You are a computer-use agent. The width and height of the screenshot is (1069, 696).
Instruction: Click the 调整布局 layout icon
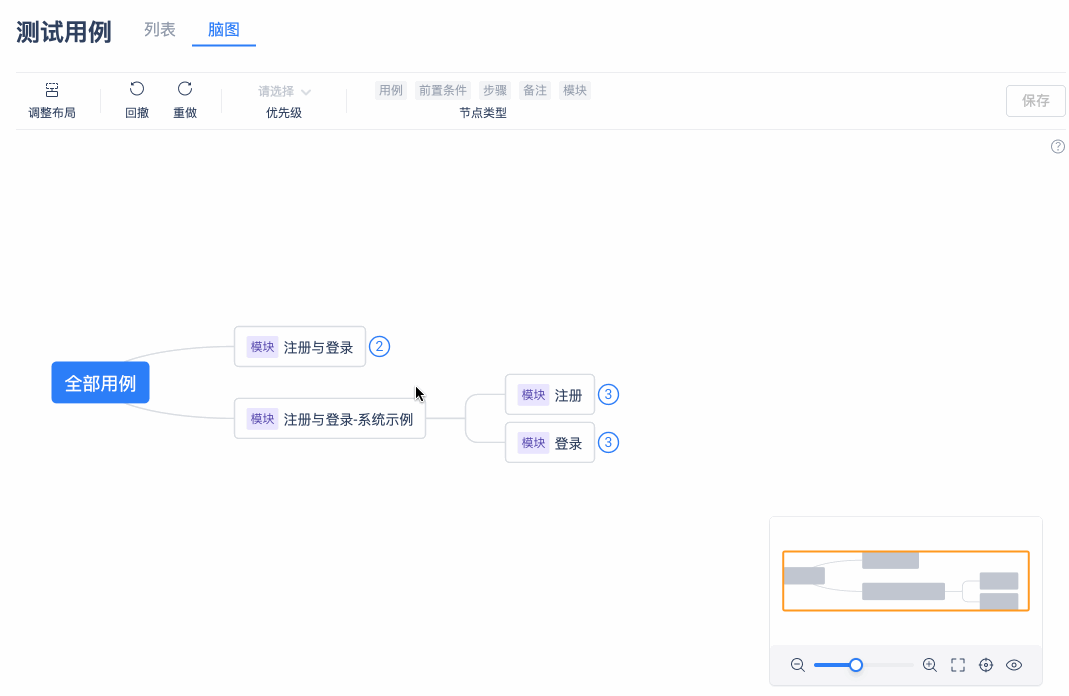(52, 90)
